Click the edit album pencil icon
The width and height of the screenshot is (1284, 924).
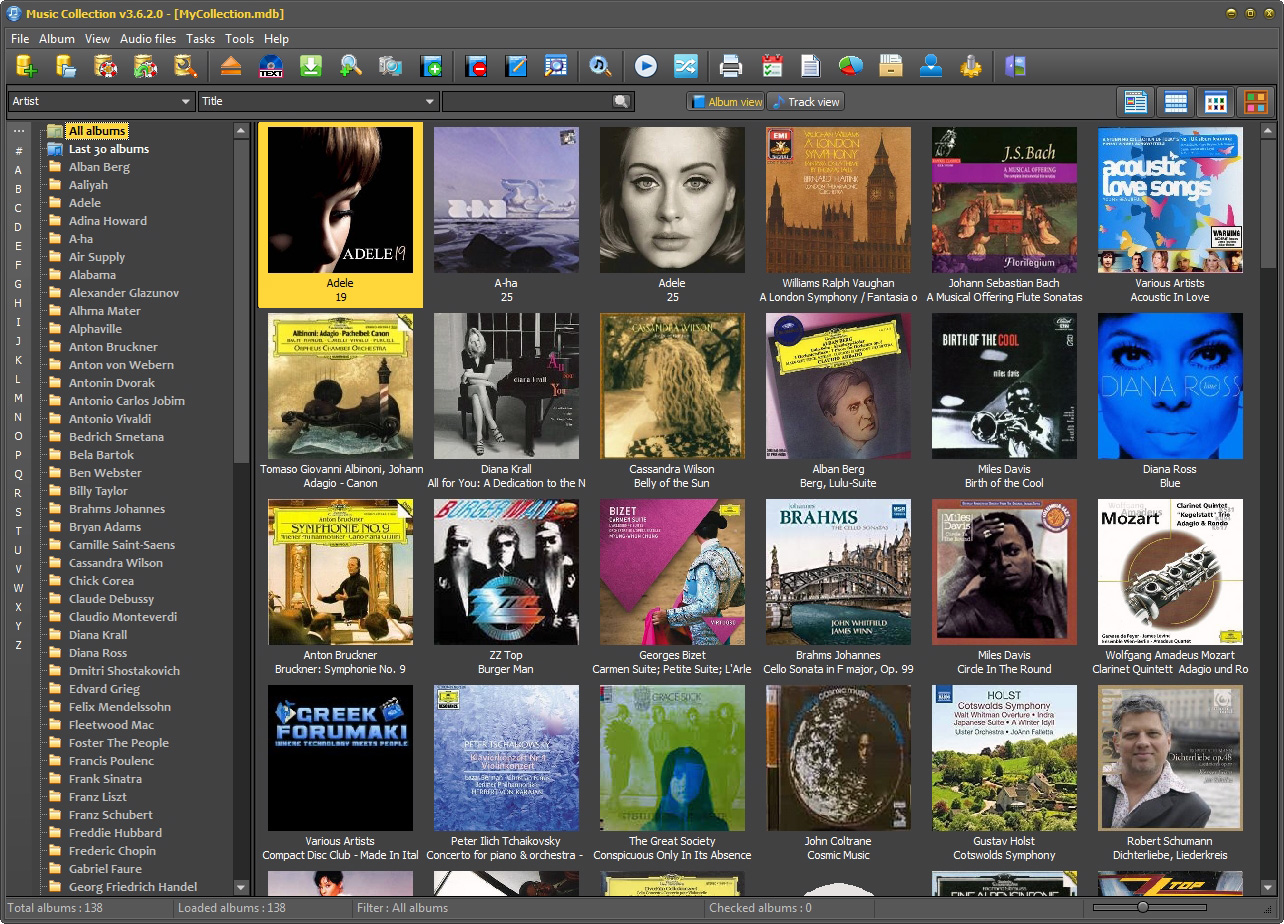516,67
